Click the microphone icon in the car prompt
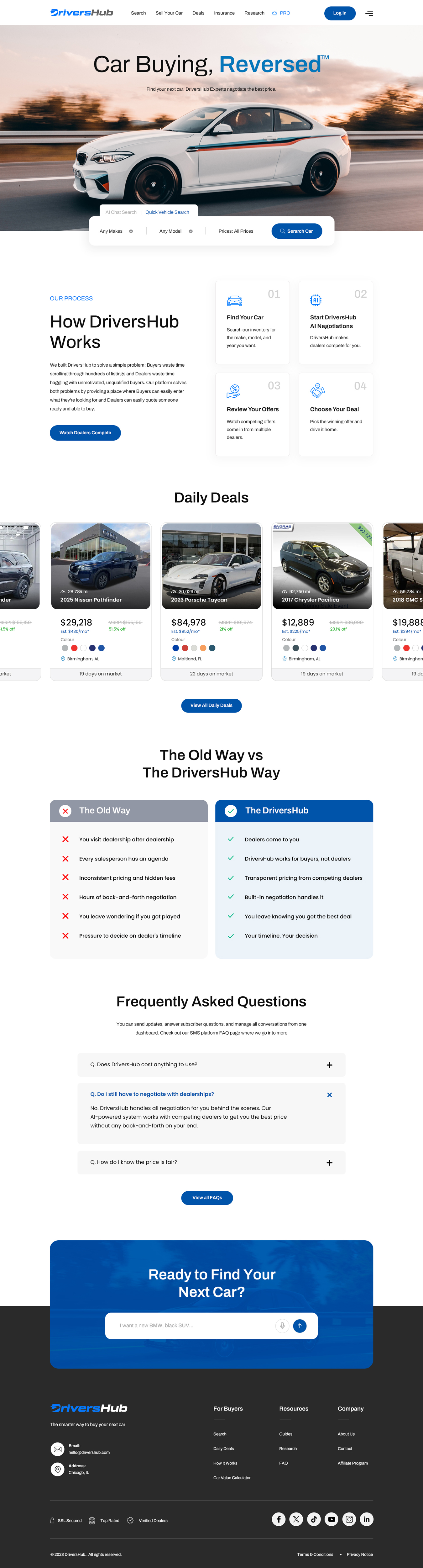This screenshot has width=423, height=1568. coord(282,1326)
